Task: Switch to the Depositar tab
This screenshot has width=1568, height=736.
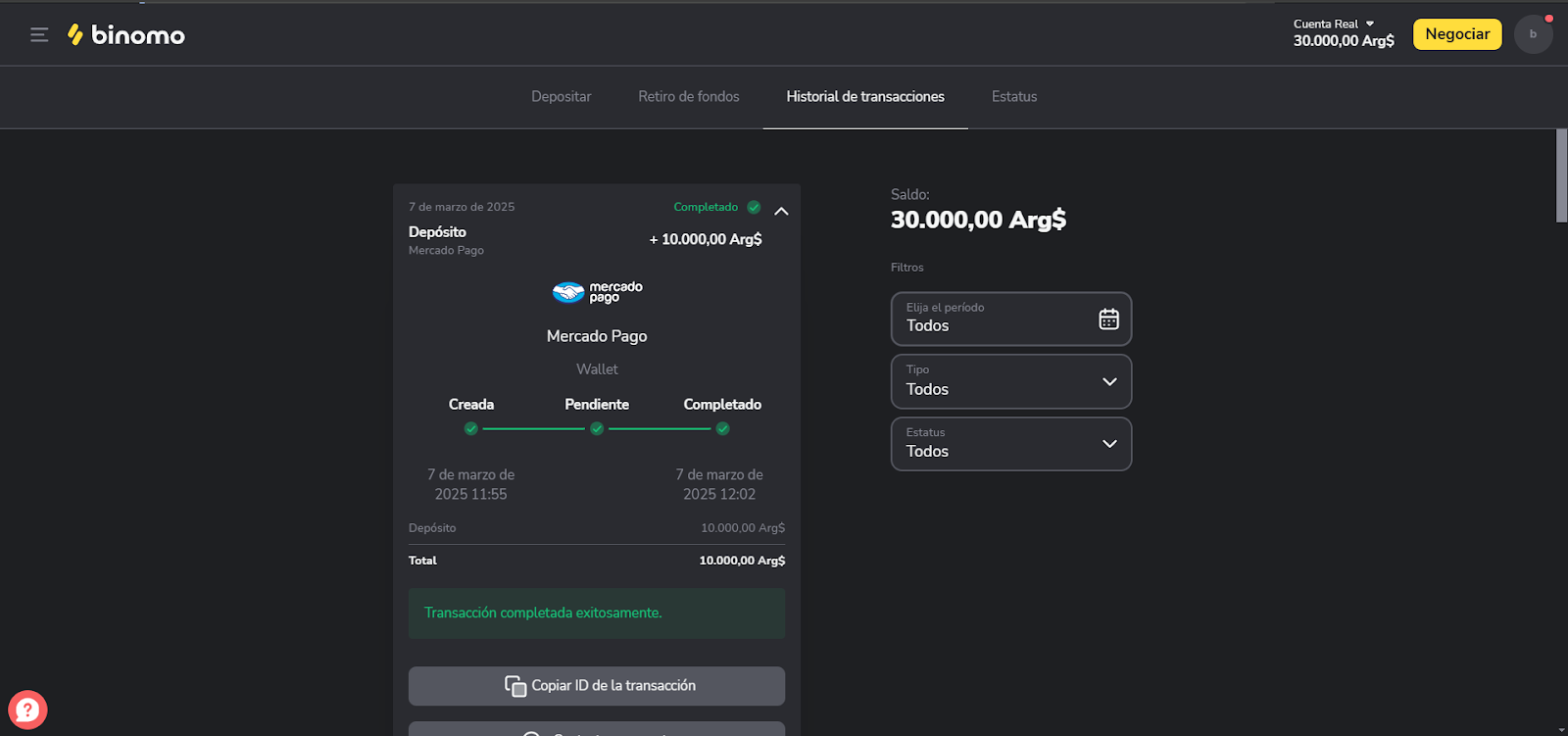Action: tap(561, 97)
